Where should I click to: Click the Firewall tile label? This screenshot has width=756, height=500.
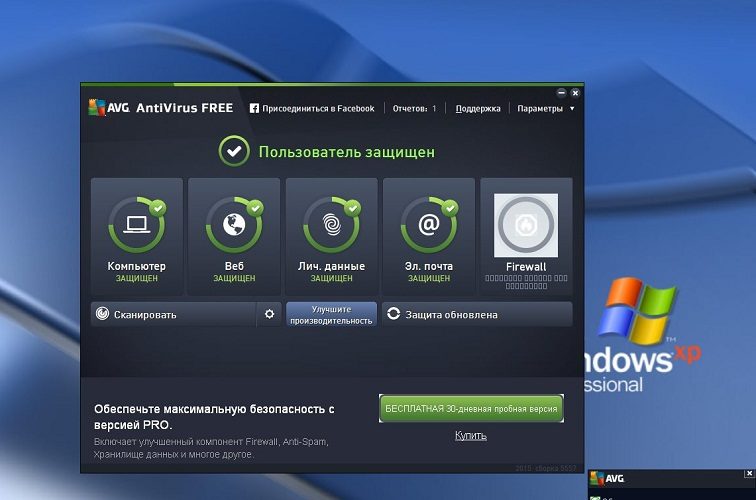(526, 267)
